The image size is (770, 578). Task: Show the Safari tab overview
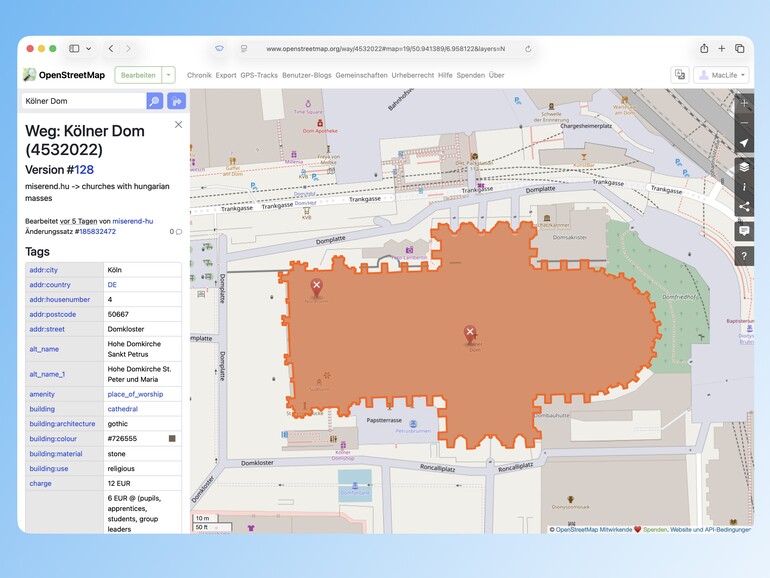(x=740, y=49)
